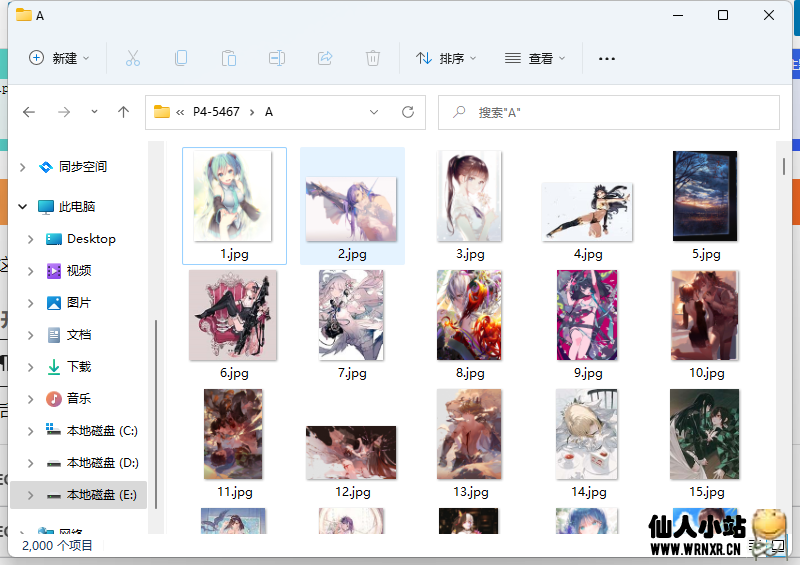Image resolution: width=800 pixels, height=565 pixels.
Task: Select thumbnail of 14.jpg
Action: 587,434
